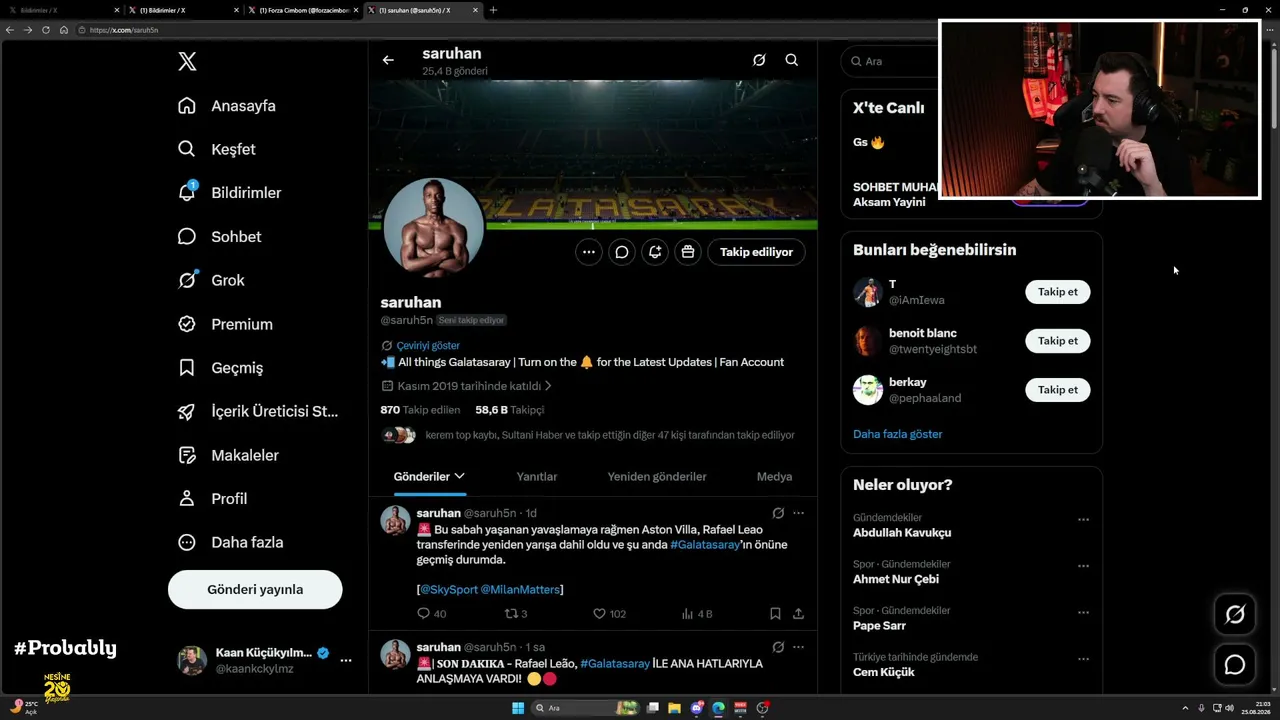
Task: Click Daha fazla göster link
Action: pos(897,434)
